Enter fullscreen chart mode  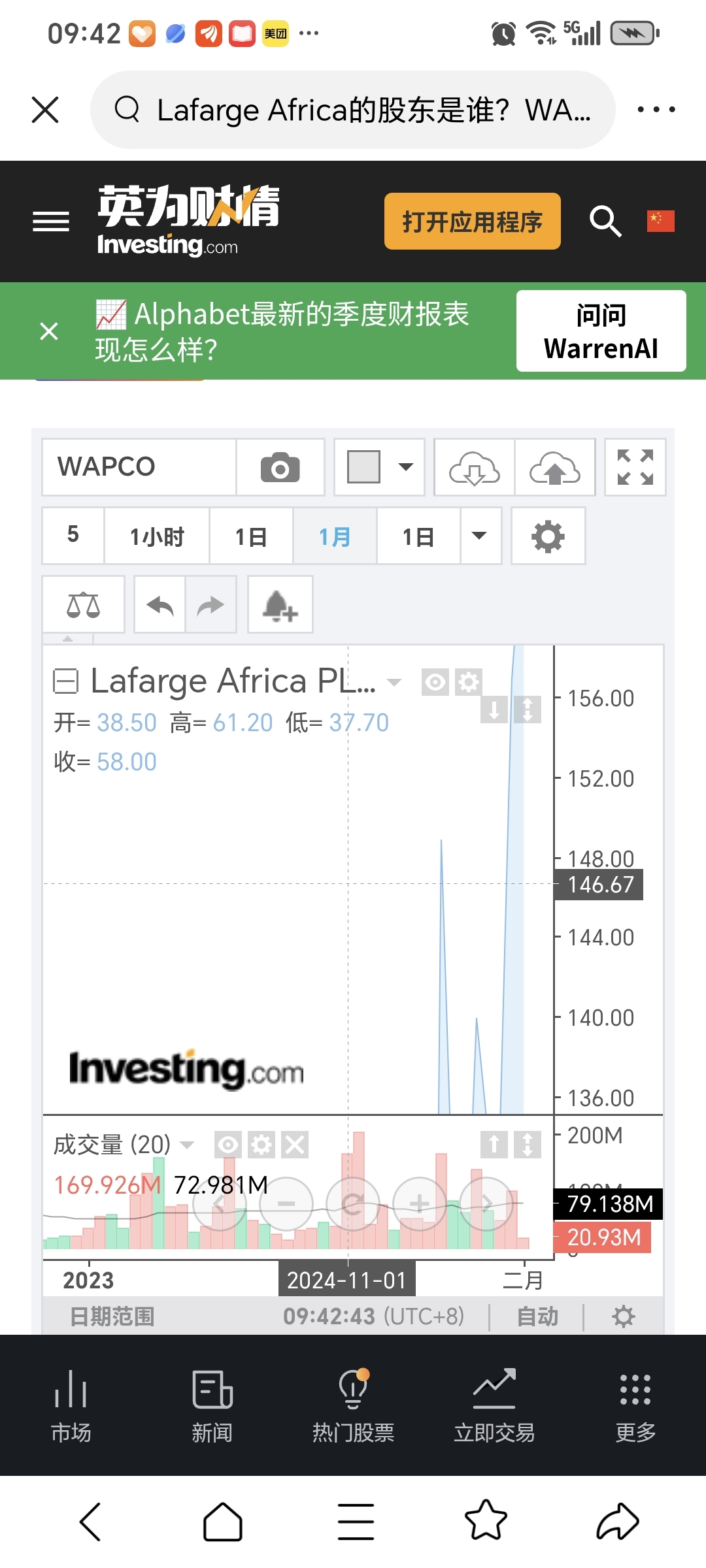(635, 468)
